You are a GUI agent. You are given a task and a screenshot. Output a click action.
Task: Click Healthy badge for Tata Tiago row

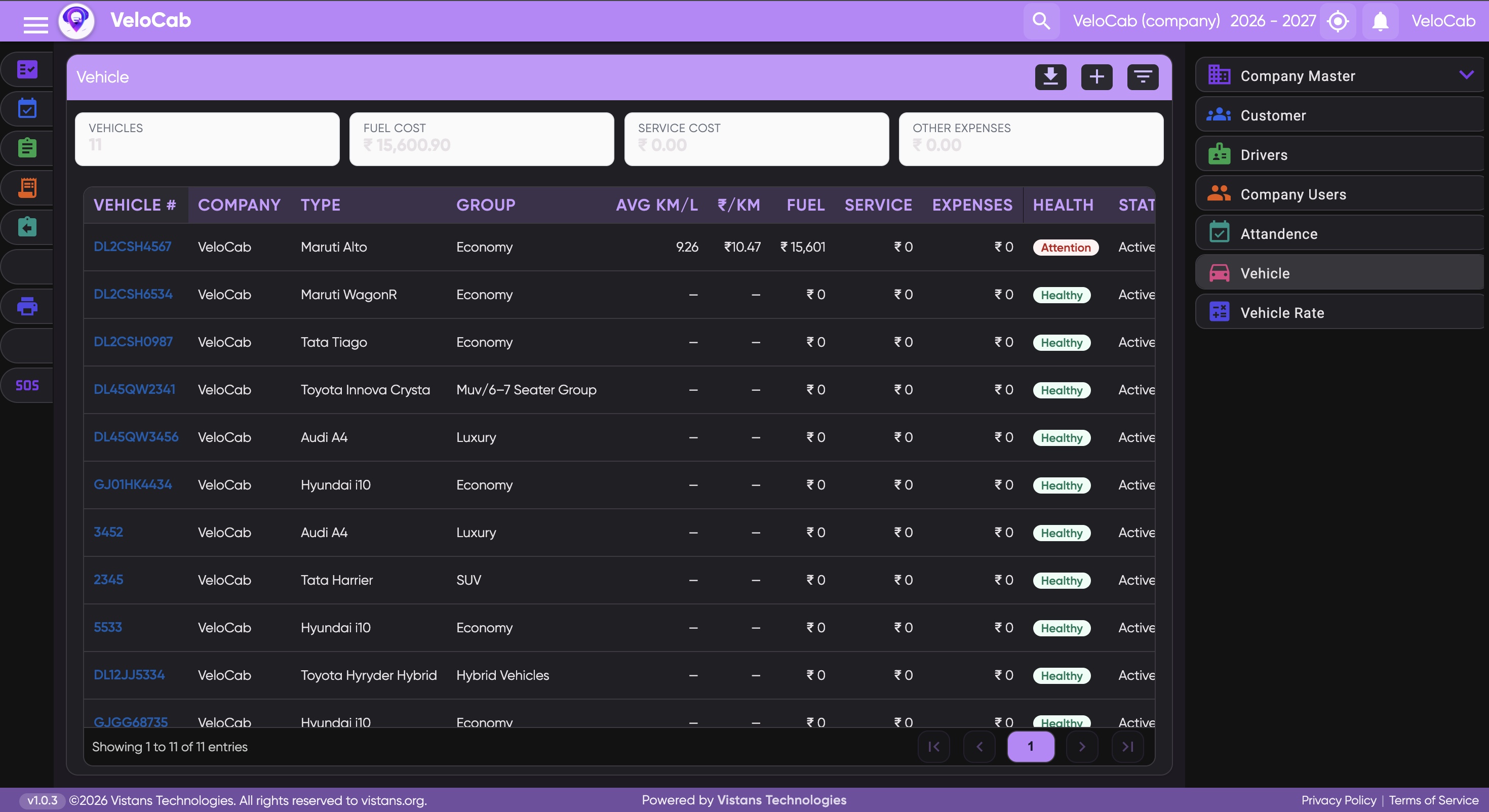coord(1061,343)
